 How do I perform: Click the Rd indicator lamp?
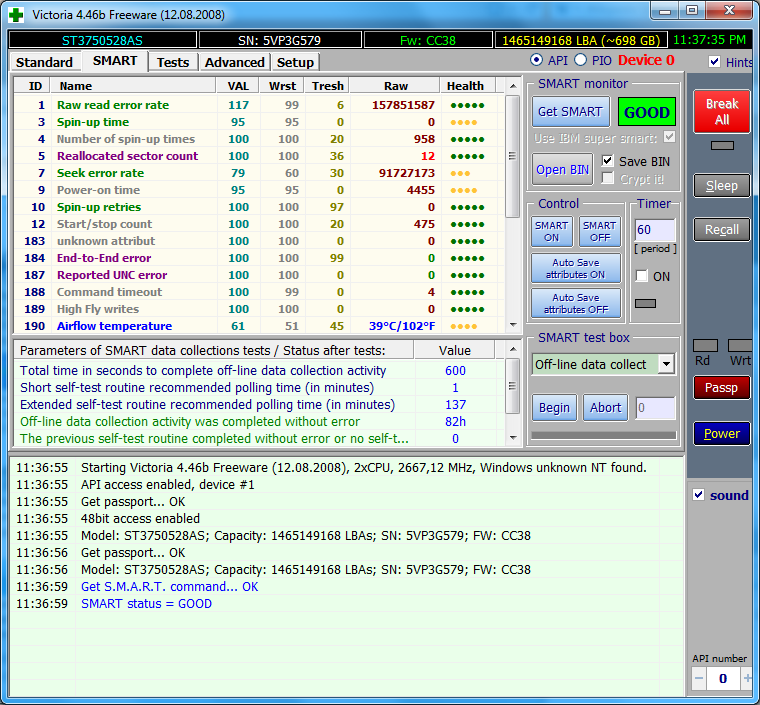(x=705, y=345)
